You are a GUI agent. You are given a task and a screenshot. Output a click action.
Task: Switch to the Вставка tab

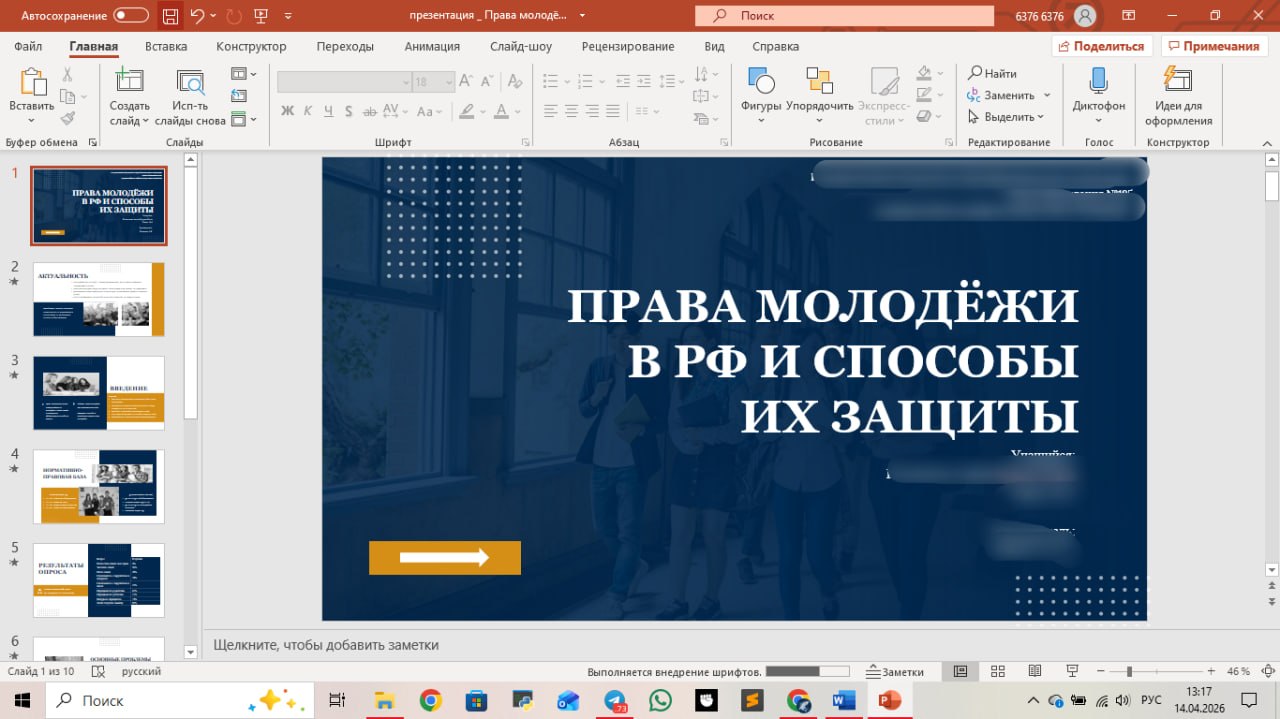[x=166, y=46]
